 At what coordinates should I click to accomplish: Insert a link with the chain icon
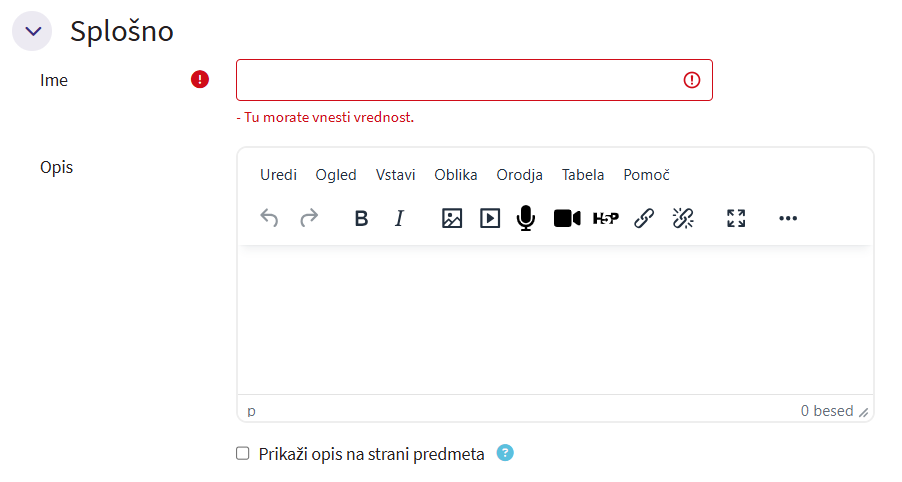pyautogui.click(x=644, y=218)
